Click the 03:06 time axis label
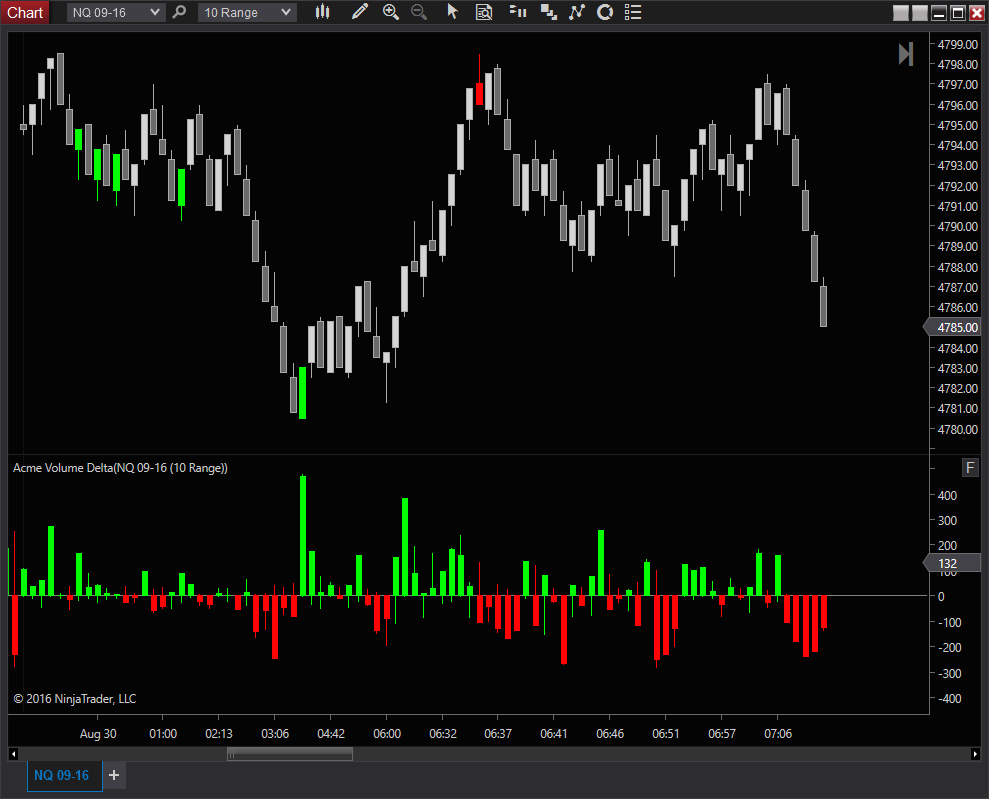989x799 pixels. click(x=275, y=733)
